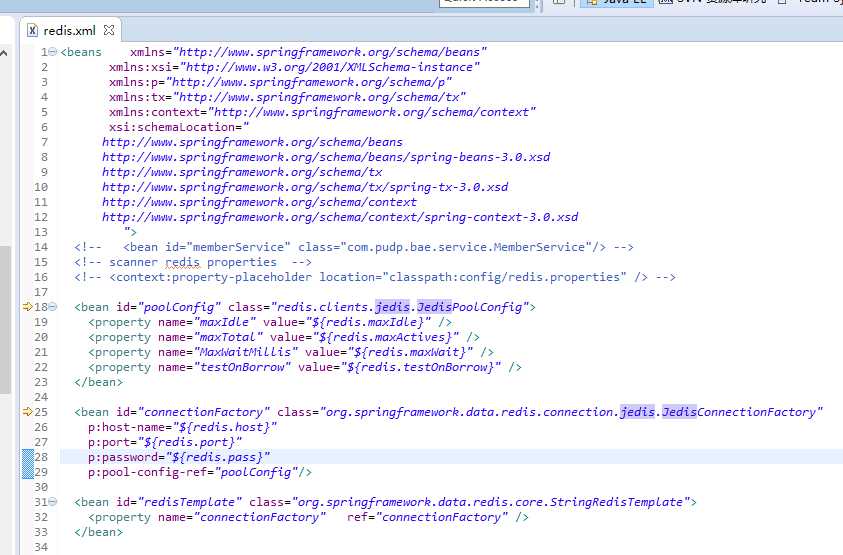Click the arrow marker icon at line 25
Viewport: 843px width, 555px height.
28,412
